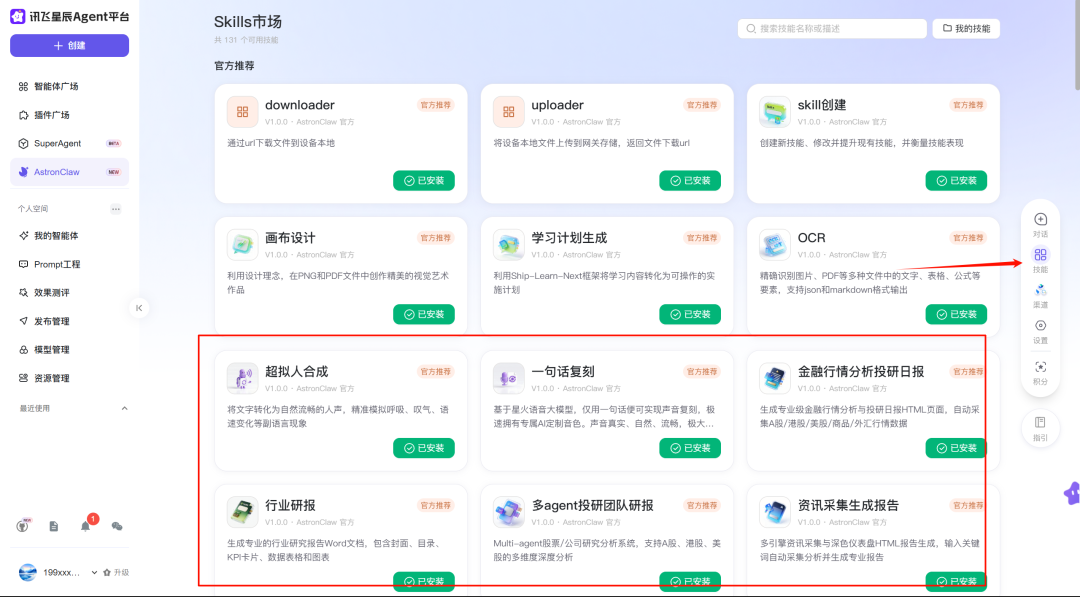Click the 创建 create button

point(69,46)
